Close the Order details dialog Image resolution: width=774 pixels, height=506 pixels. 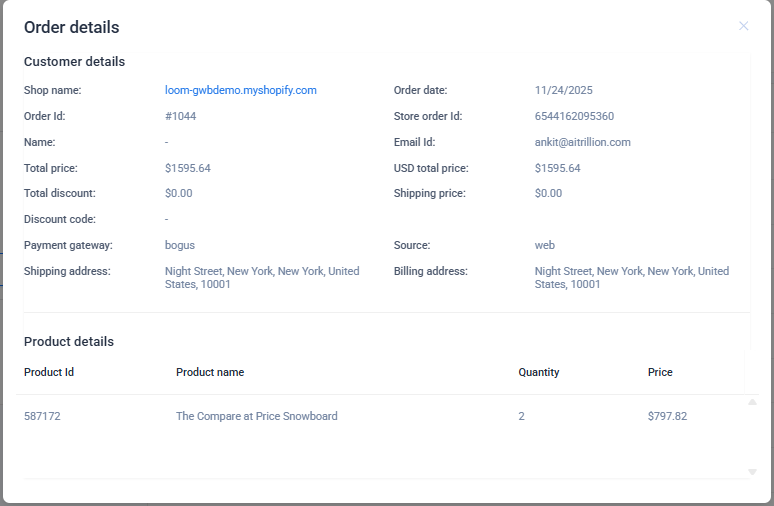point(744,26)
